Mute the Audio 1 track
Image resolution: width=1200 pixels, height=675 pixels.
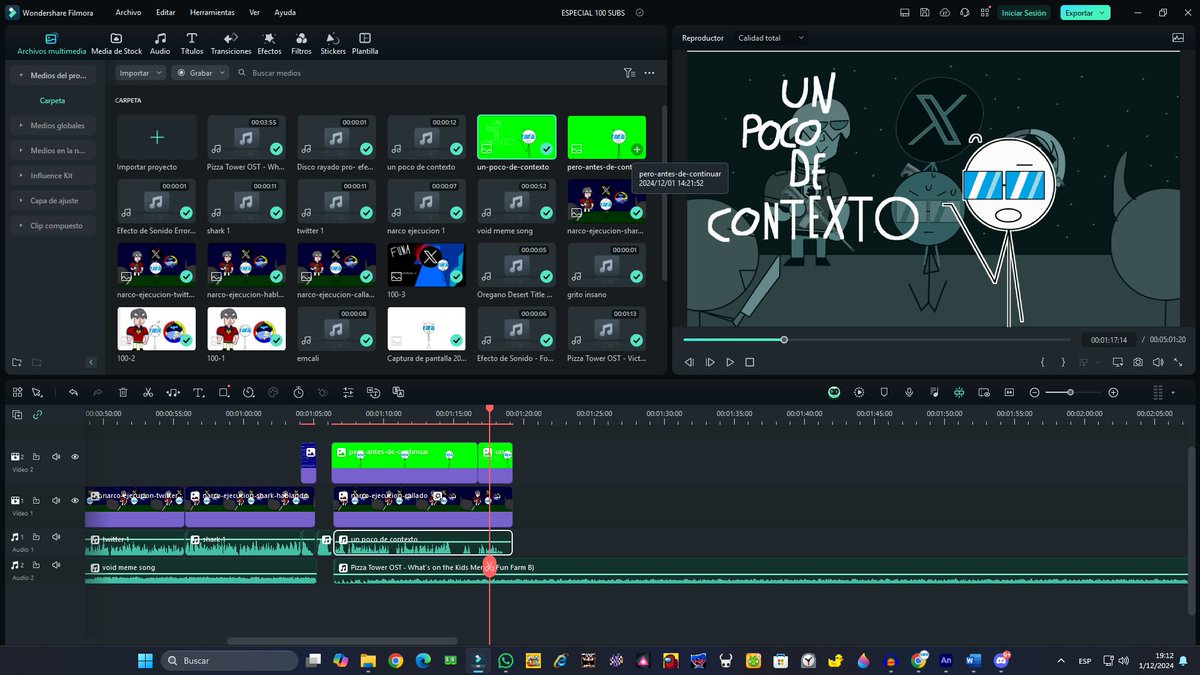click(55, 538)
